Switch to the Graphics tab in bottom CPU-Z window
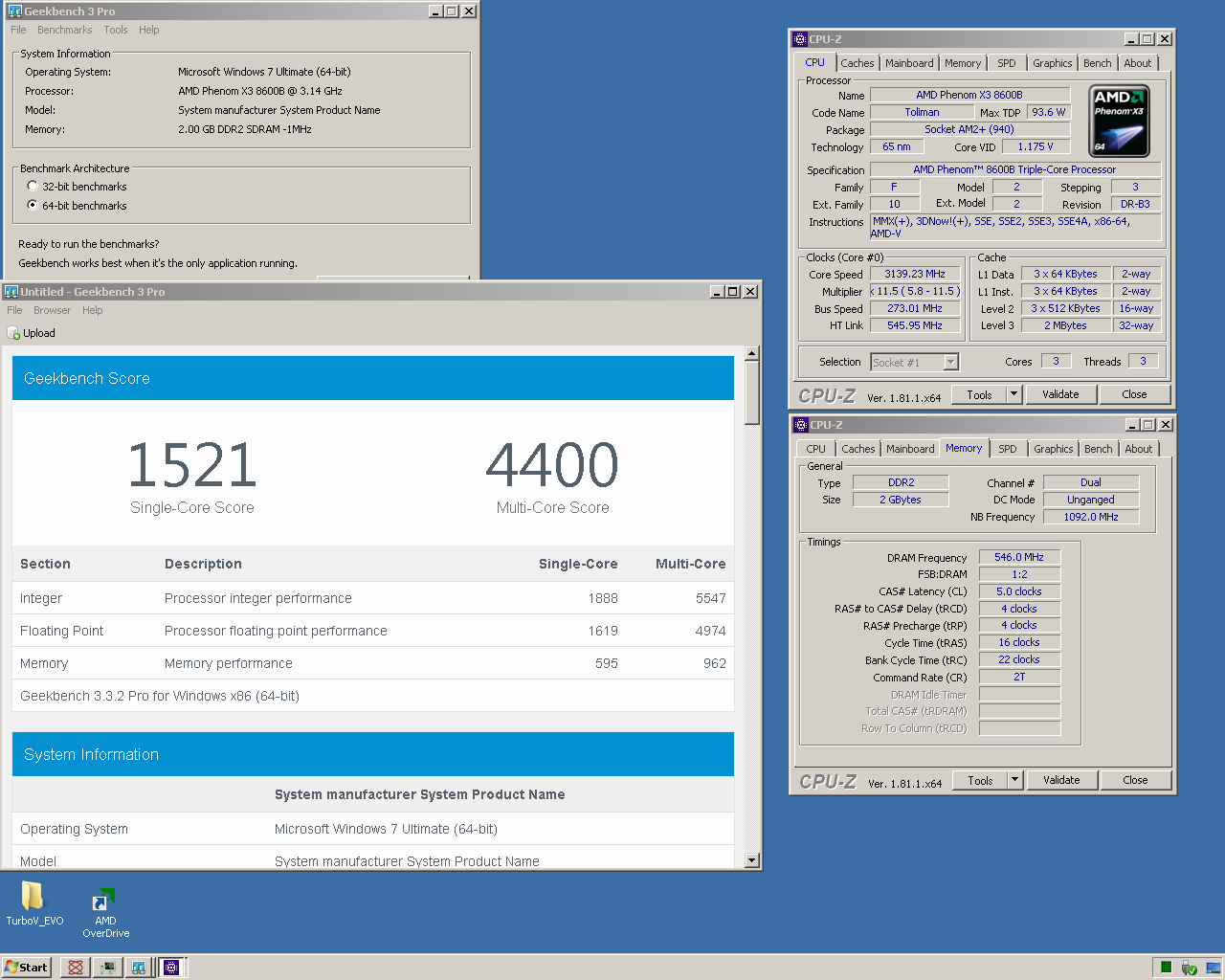Image resolution: width=1225 pixels, height=980 pixels. coord(1054,449)
